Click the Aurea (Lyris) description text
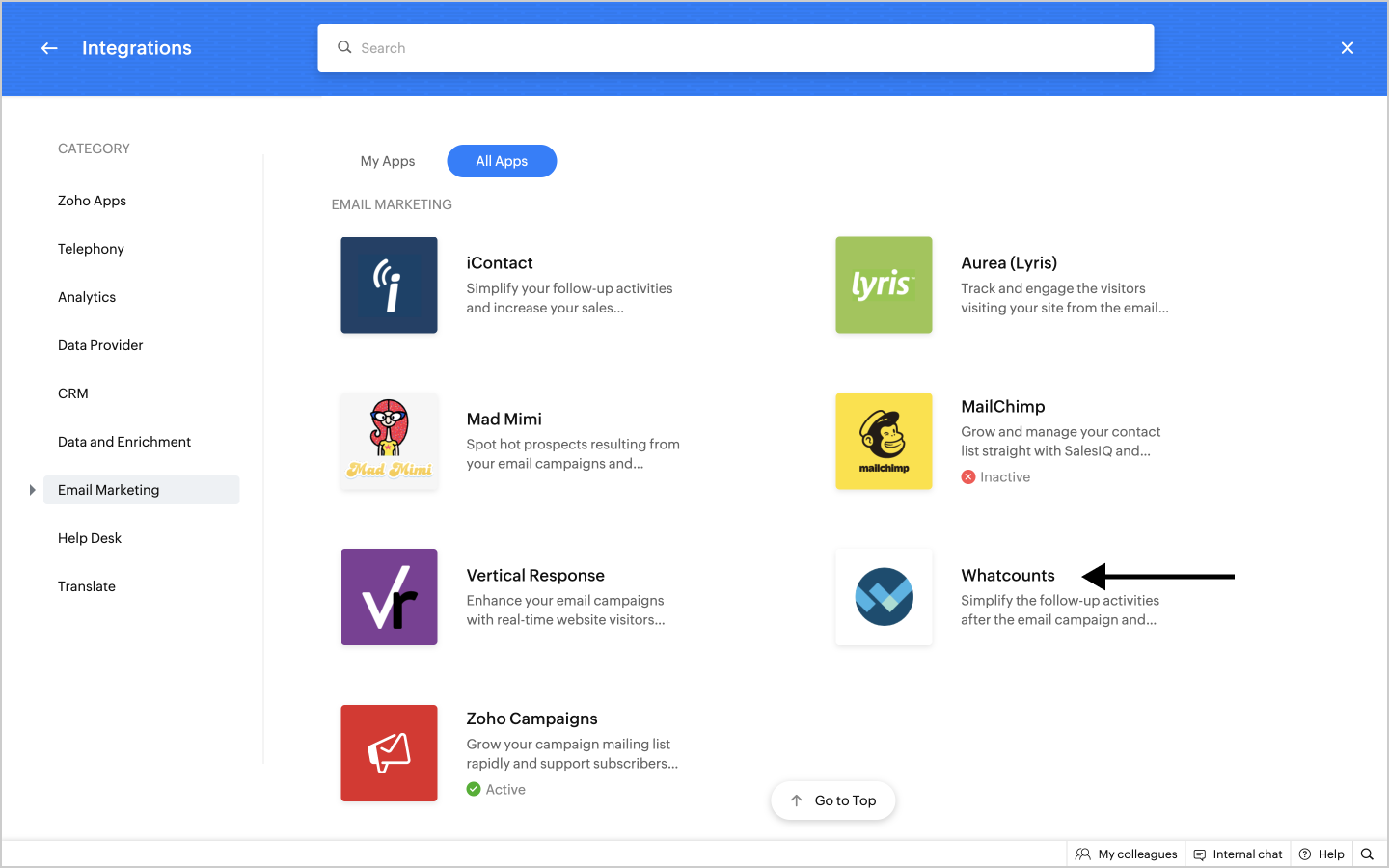The image size is (1389, 868). [x=1065, y=298]
